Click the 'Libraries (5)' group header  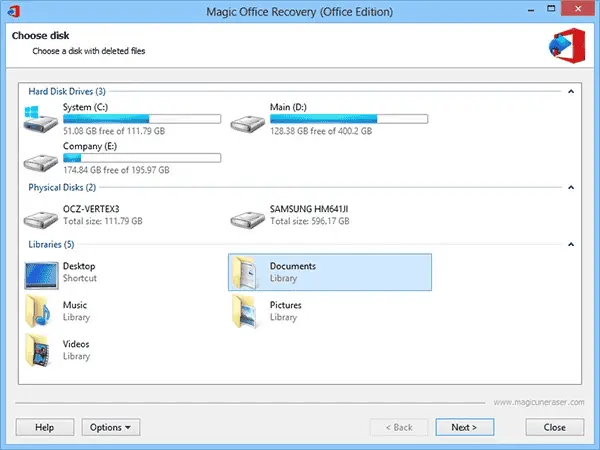pyautogui.click(x=51, y=245)
